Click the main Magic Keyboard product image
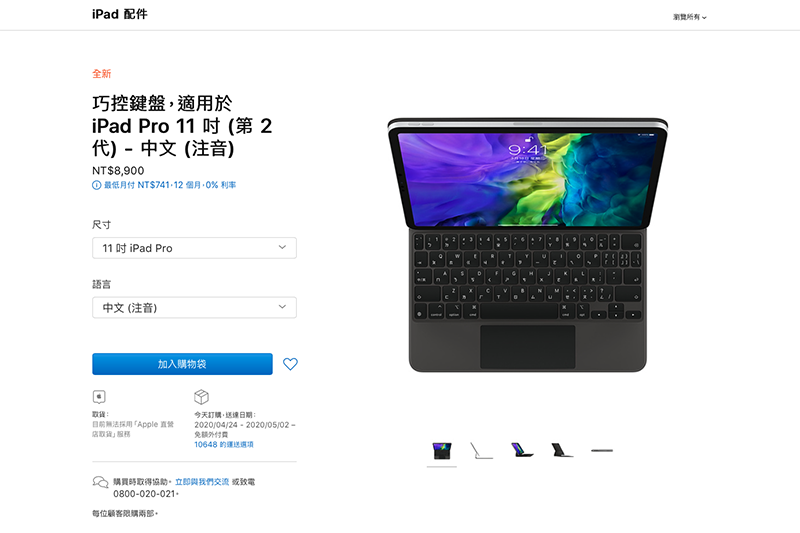The image size is (800, 533). point(528,245)
